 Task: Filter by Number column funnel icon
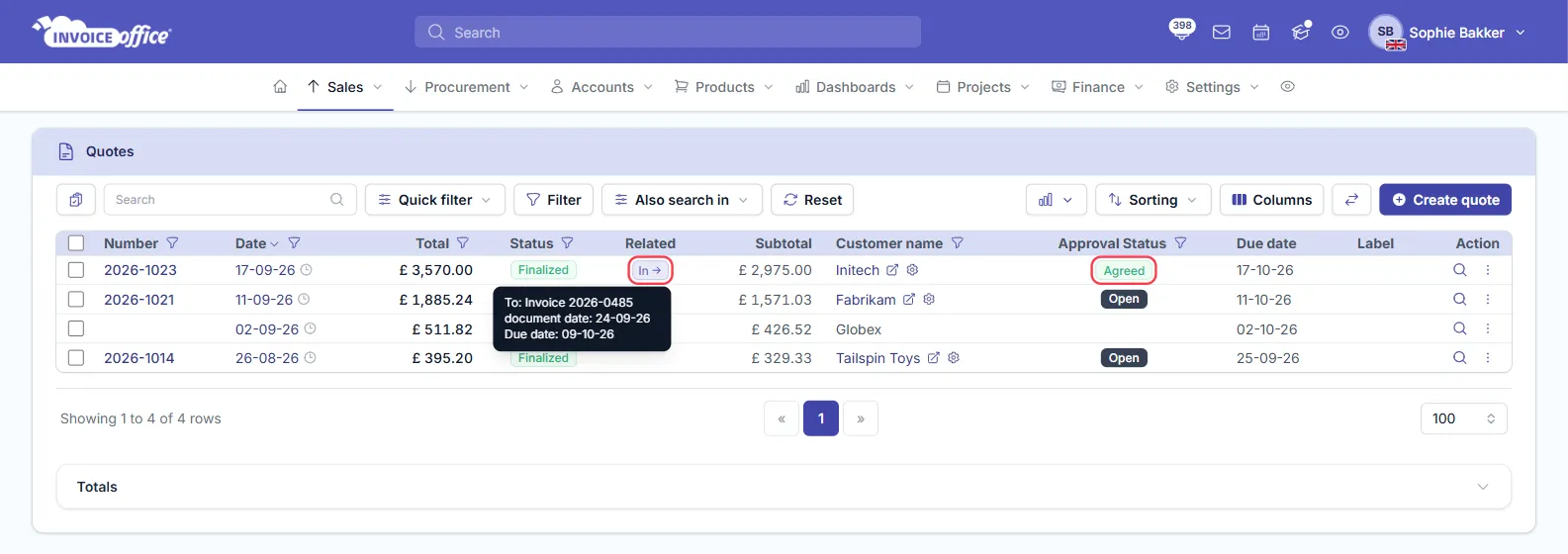[x=172, y=243]
